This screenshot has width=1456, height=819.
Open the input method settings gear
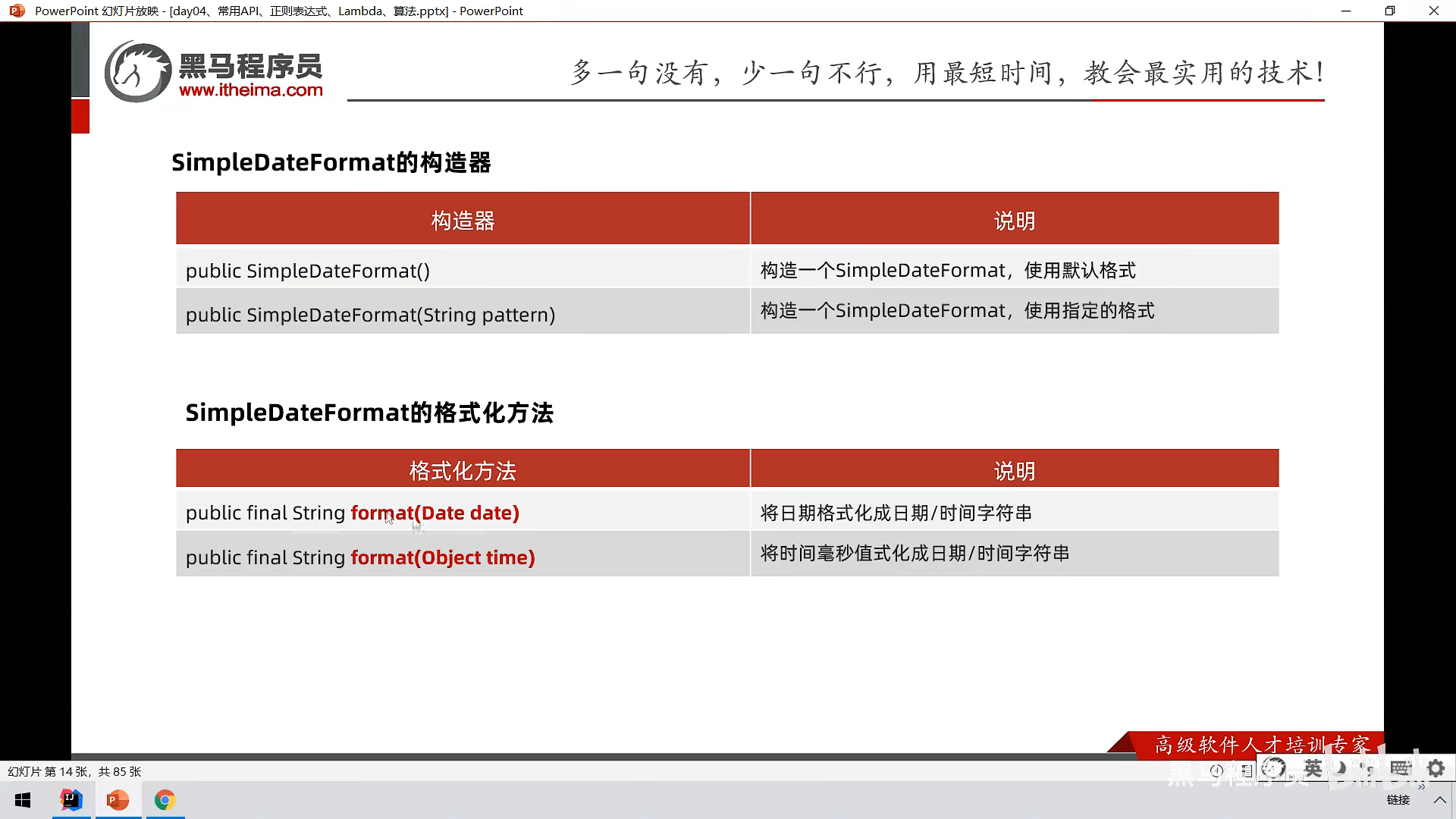point(1436,768)
